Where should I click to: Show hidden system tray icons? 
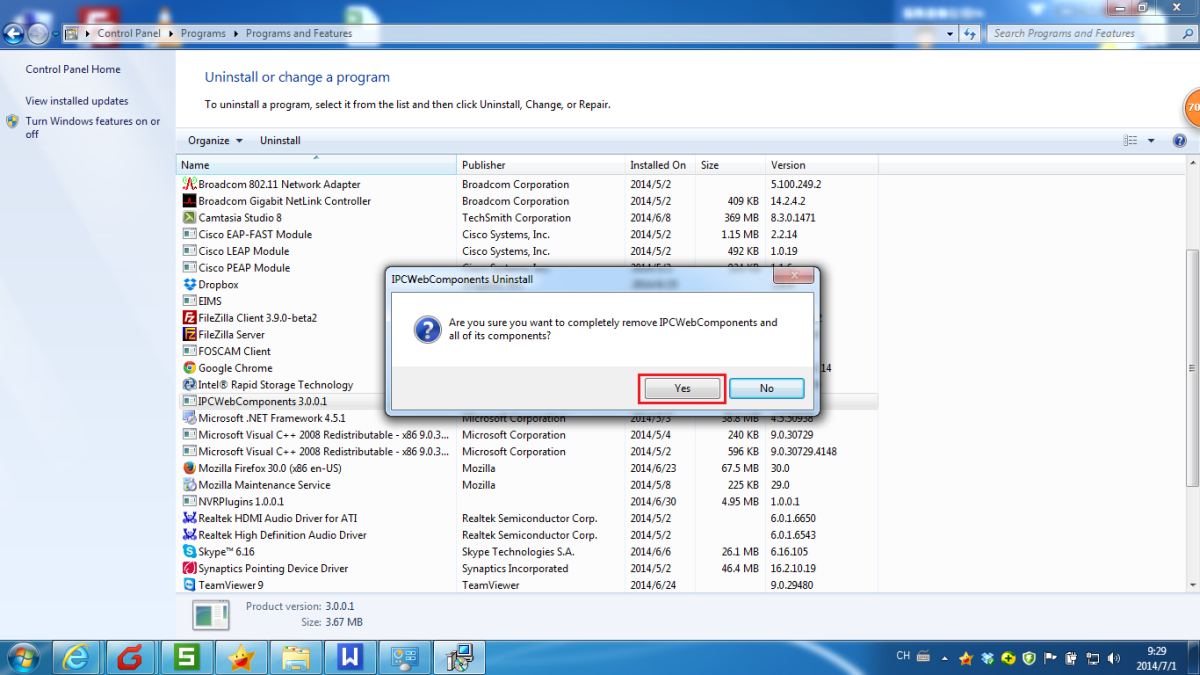tap(945, 658)
